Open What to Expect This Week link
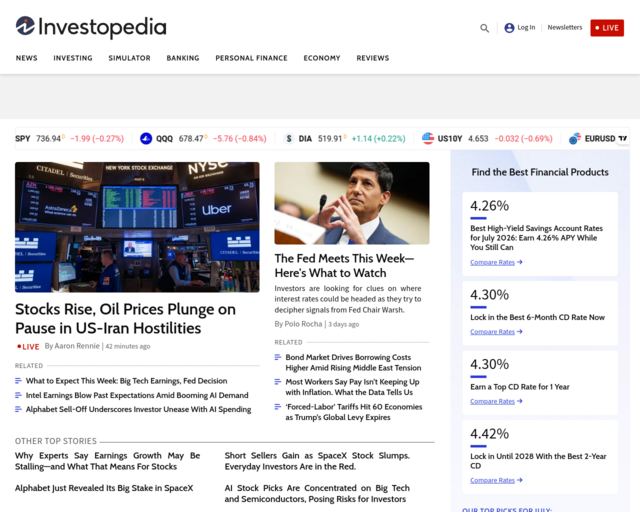The width and height of the screenshot is (640, 512). click(x=127, y=381)
